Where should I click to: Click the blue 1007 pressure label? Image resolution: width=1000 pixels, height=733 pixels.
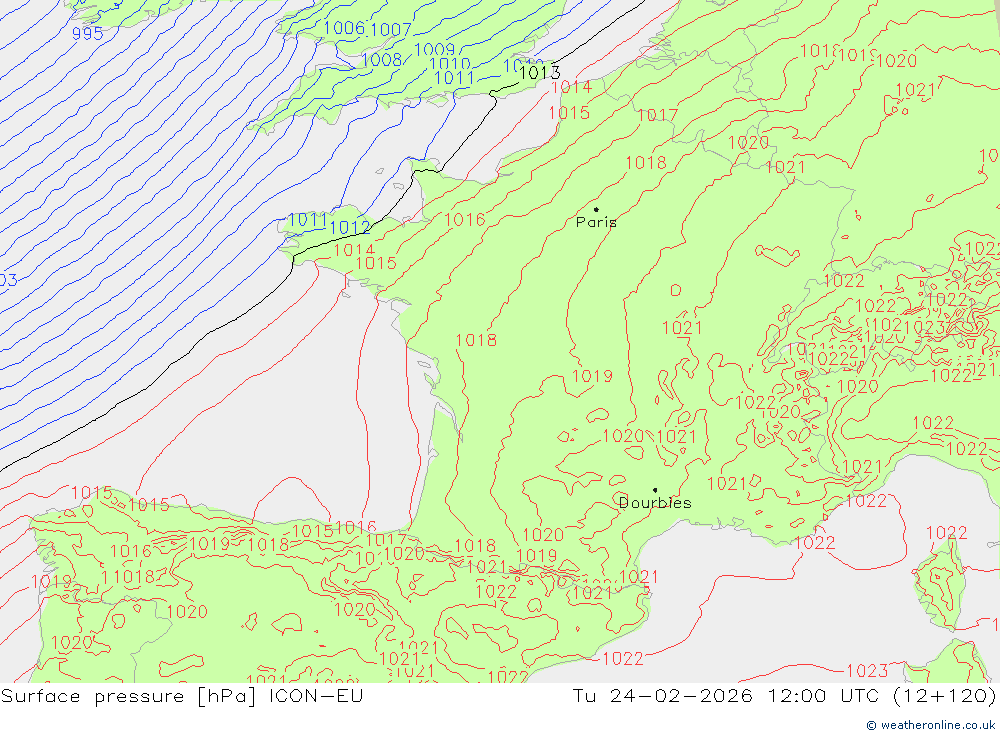pyautogui.click(x=391, y=29)
